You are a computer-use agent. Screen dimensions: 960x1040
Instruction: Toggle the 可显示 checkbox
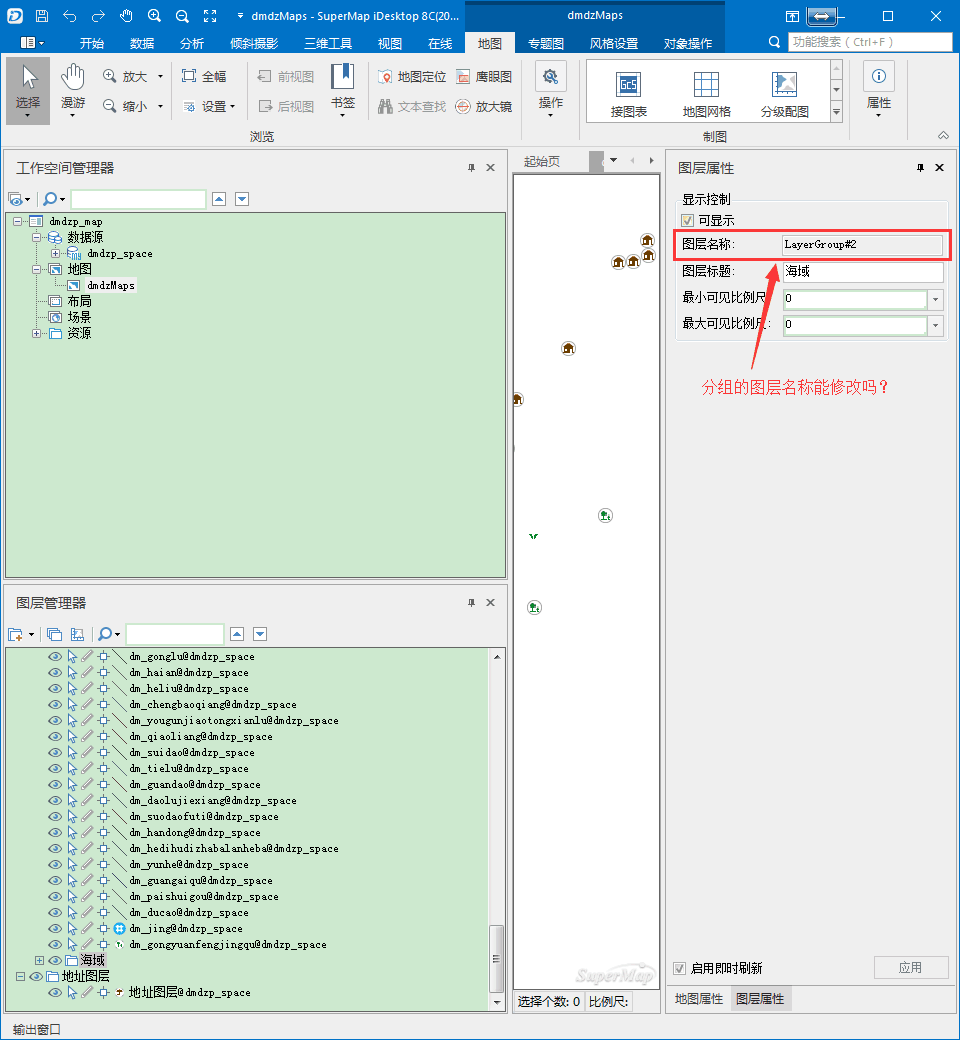(x=687, y=220)
